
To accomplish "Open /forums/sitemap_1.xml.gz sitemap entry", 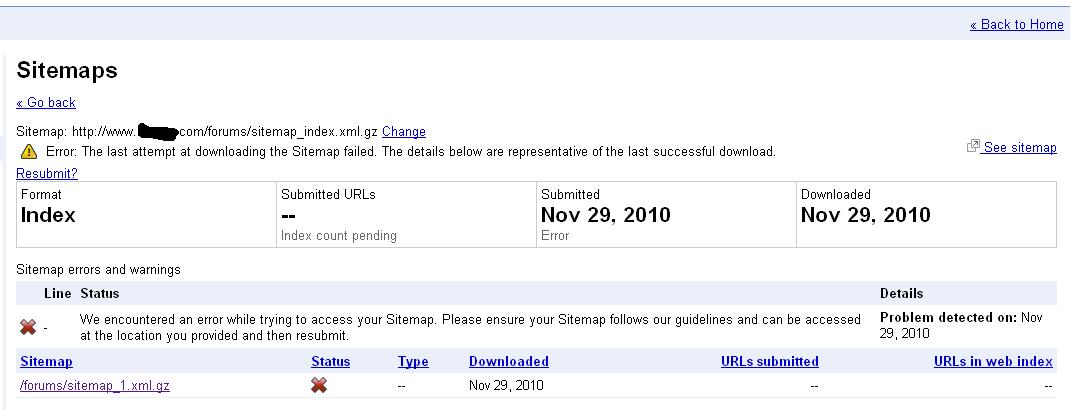I will pyautogui.click(x=95, y=385).
